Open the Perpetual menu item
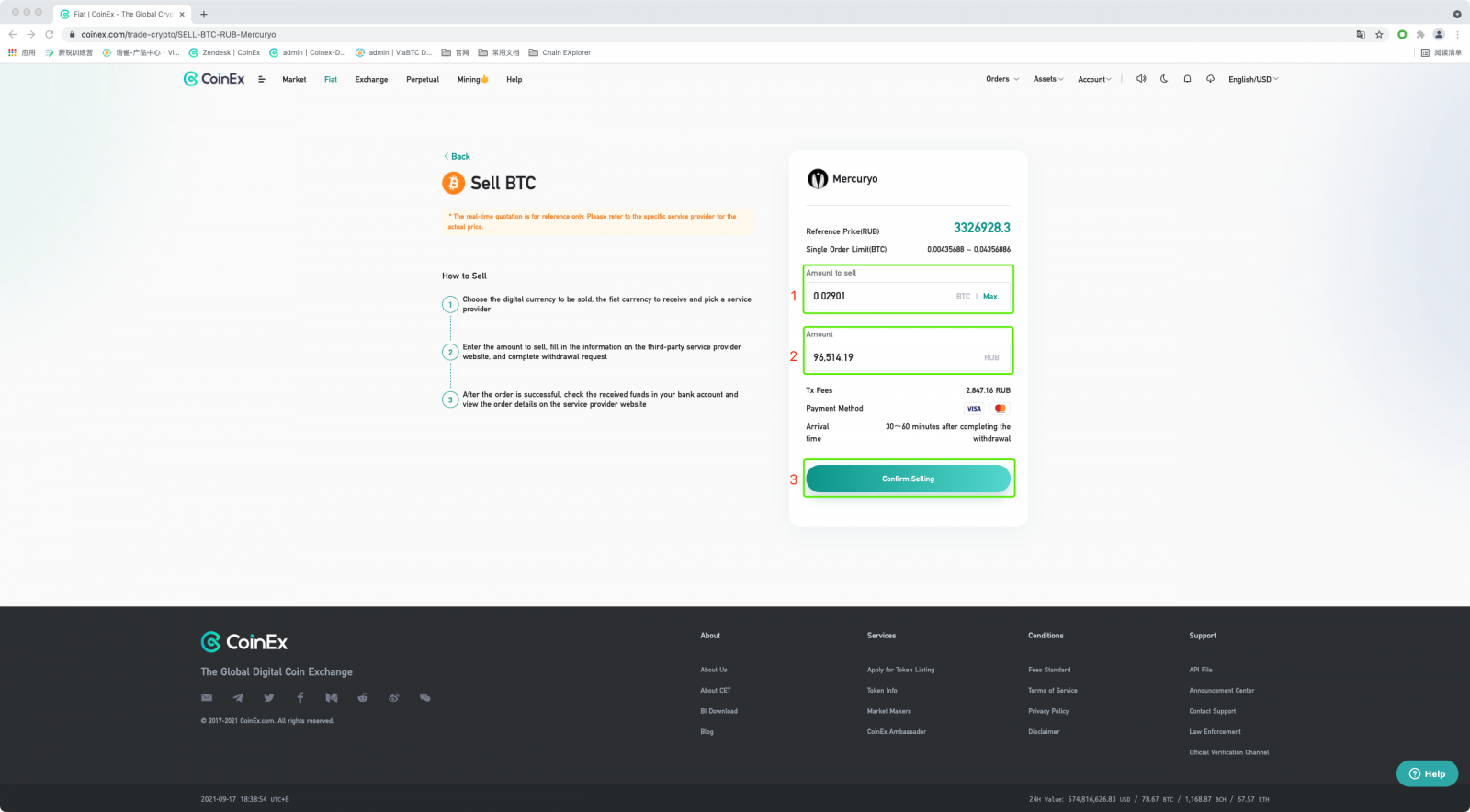1470x812 pixels. [423, 80]
